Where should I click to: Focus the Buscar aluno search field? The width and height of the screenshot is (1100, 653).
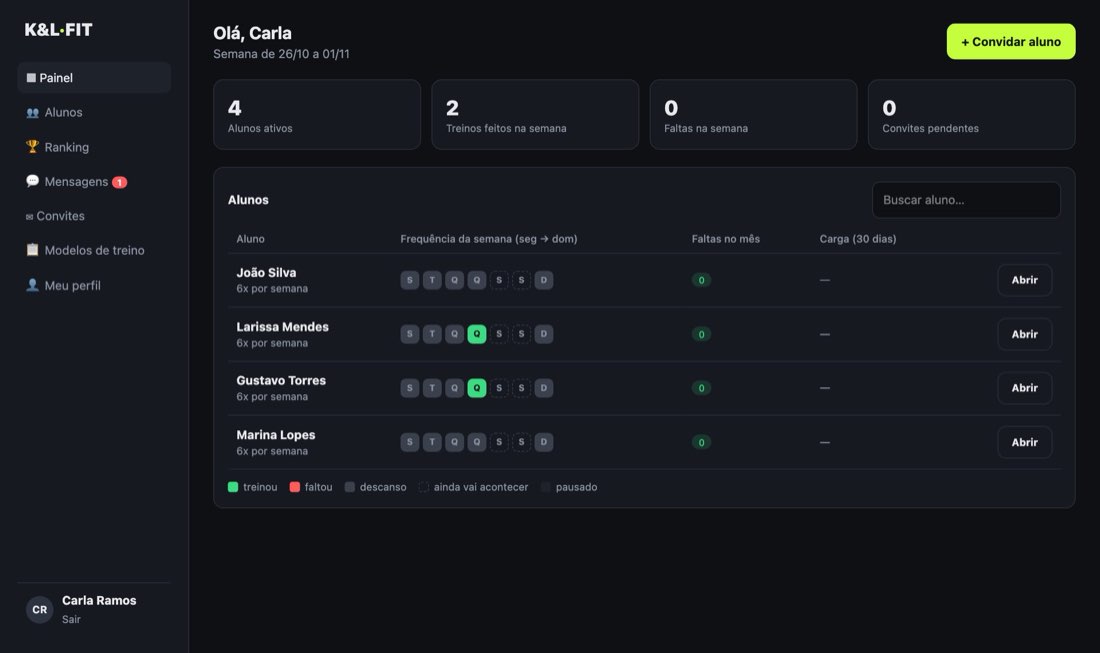pyautogui.click(x=966, y=200)
